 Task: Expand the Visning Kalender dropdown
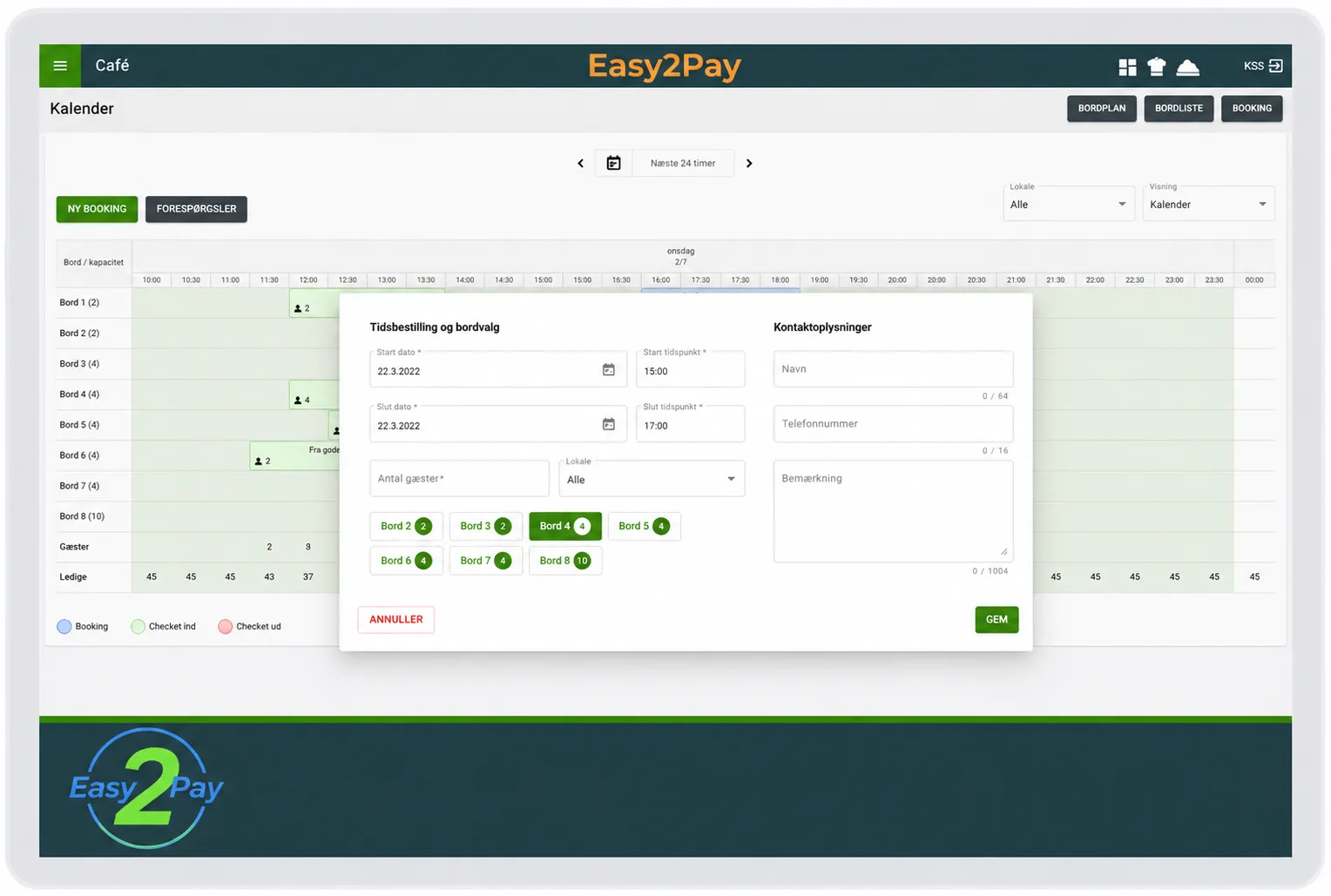click(1208, 205)
